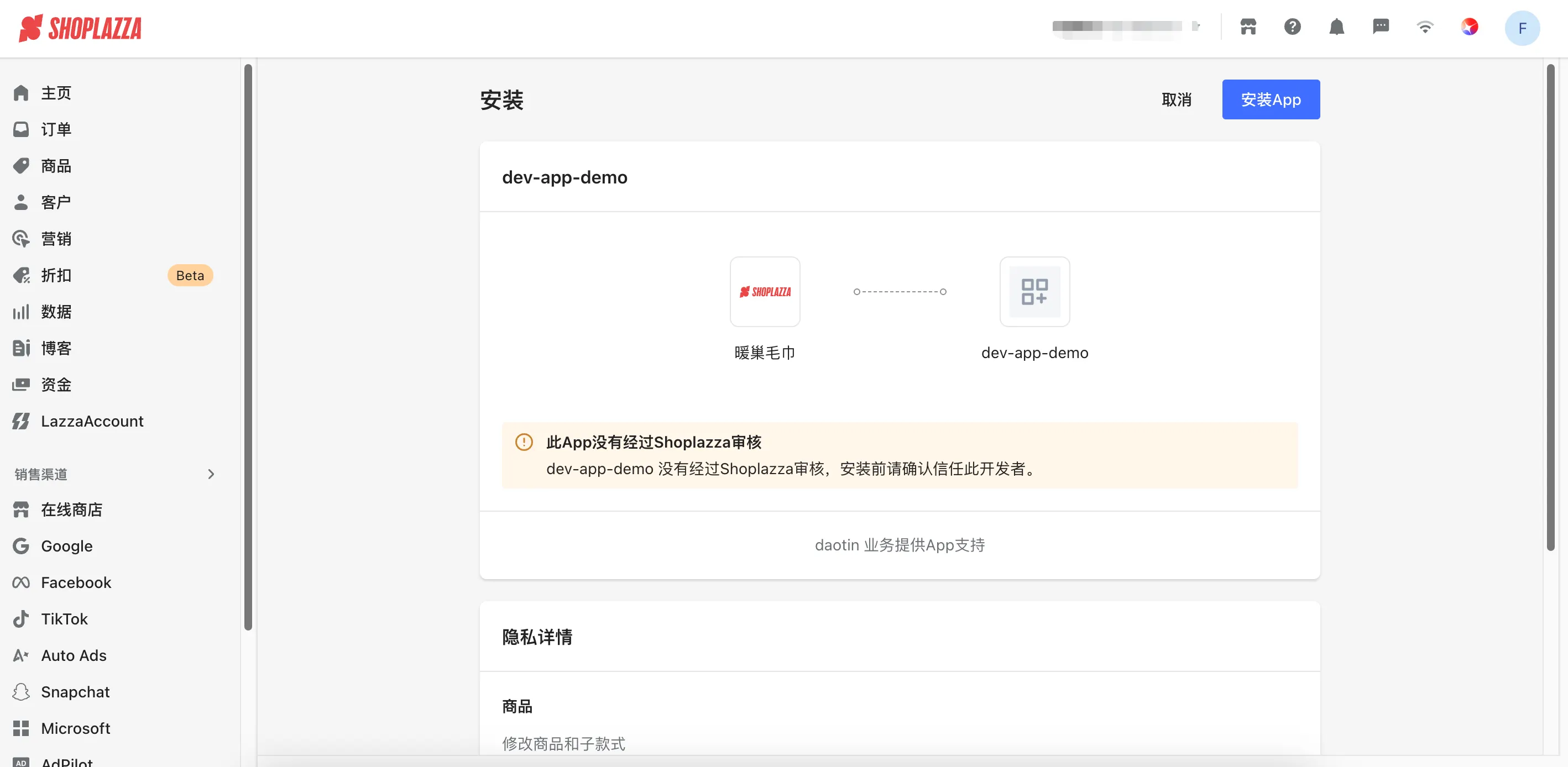Click the 安装 page heading
The width and height of the screenshot is (1568, 767).
click(x=501, y=100)
